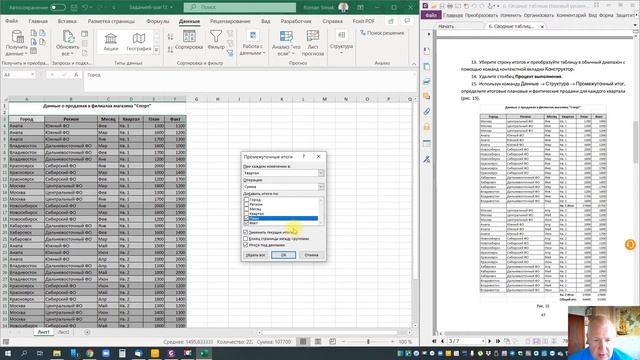Click Open folder icon in Foxit toolbar
640x360 pixels.
click(433, 6)
